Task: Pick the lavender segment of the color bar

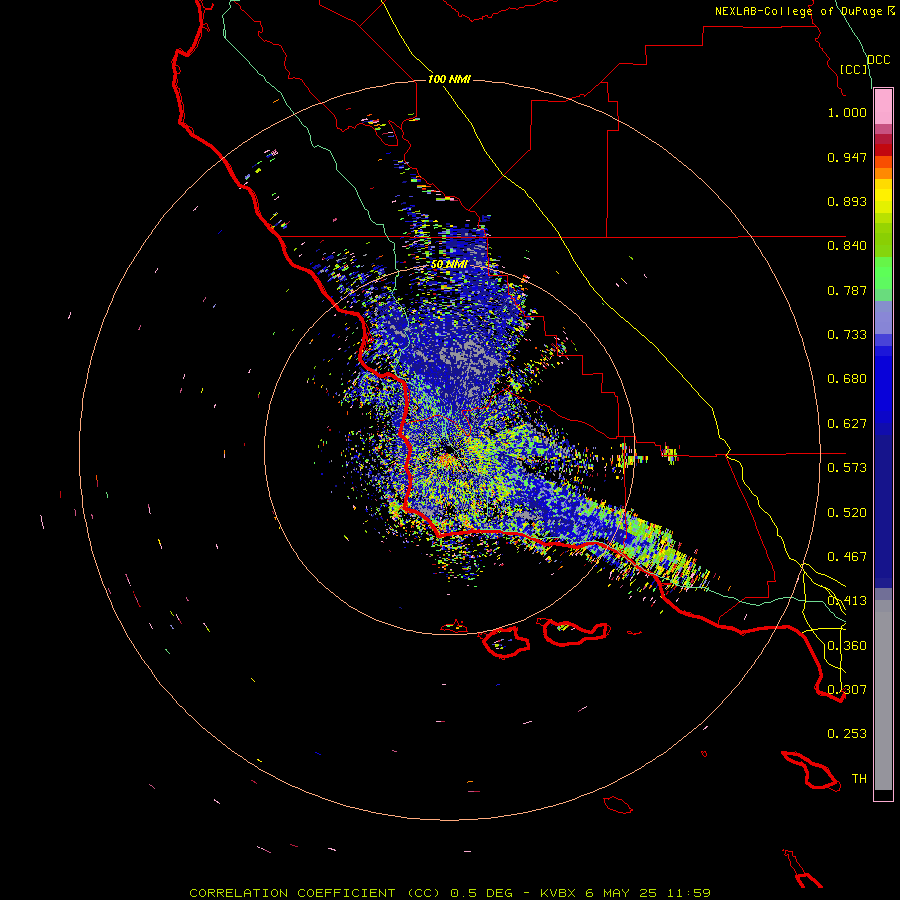Action: pos(883,317)
